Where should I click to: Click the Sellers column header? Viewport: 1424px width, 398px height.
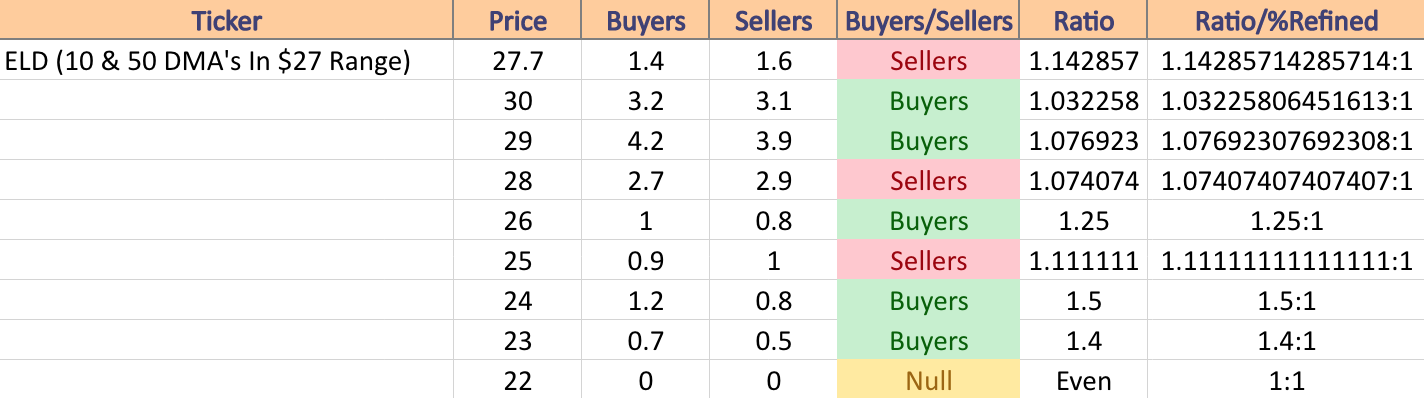pos(774,20)
